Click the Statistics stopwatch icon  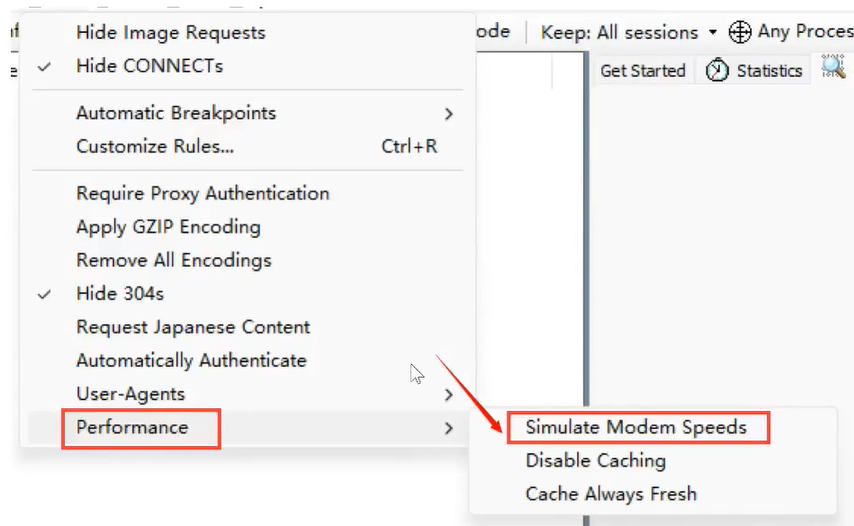coord(717,70)
